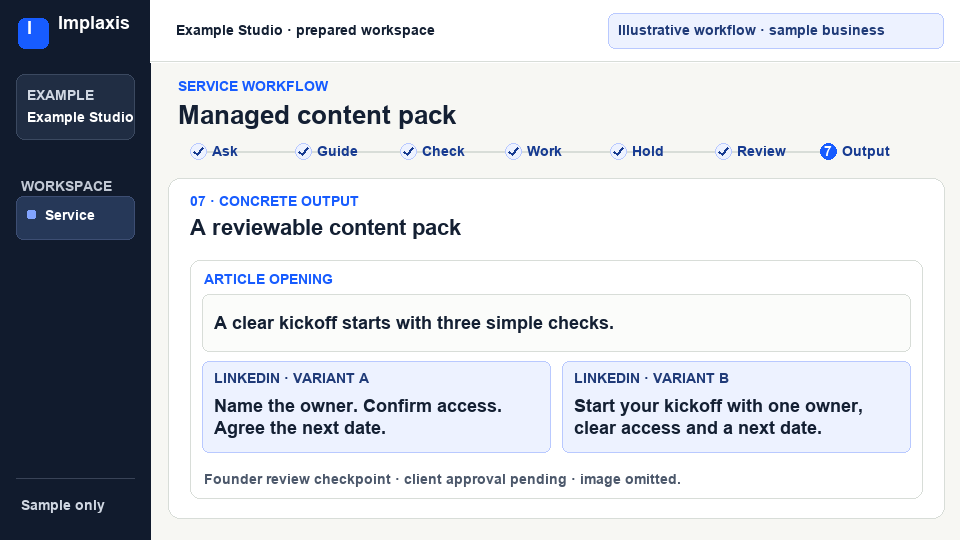Click the blue Implaxis logo icon

[33, 33]
